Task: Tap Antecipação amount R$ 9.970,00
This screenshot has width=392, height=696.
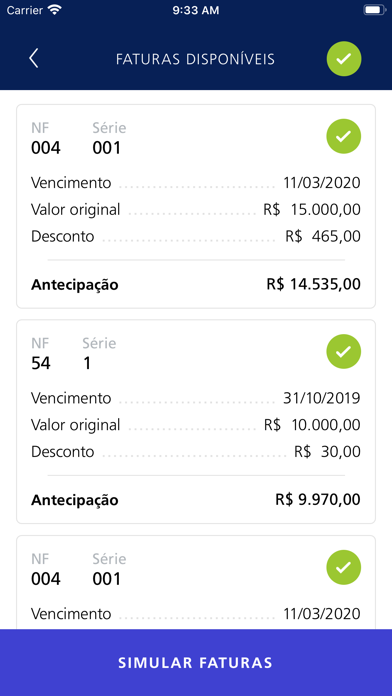Action: pos(318,500)
